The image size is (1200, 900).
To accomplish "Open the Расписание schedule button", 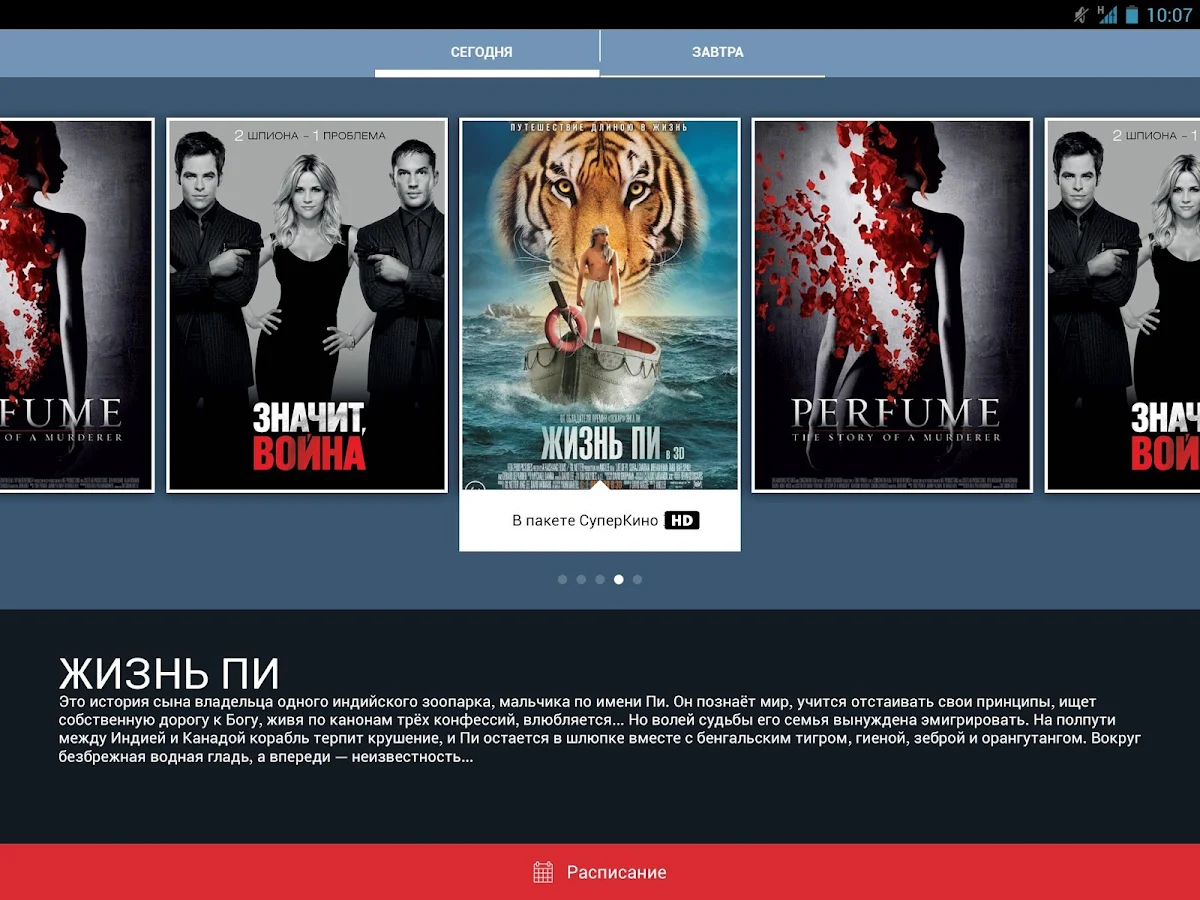I will pyautogui.click(x=600, y=872).
